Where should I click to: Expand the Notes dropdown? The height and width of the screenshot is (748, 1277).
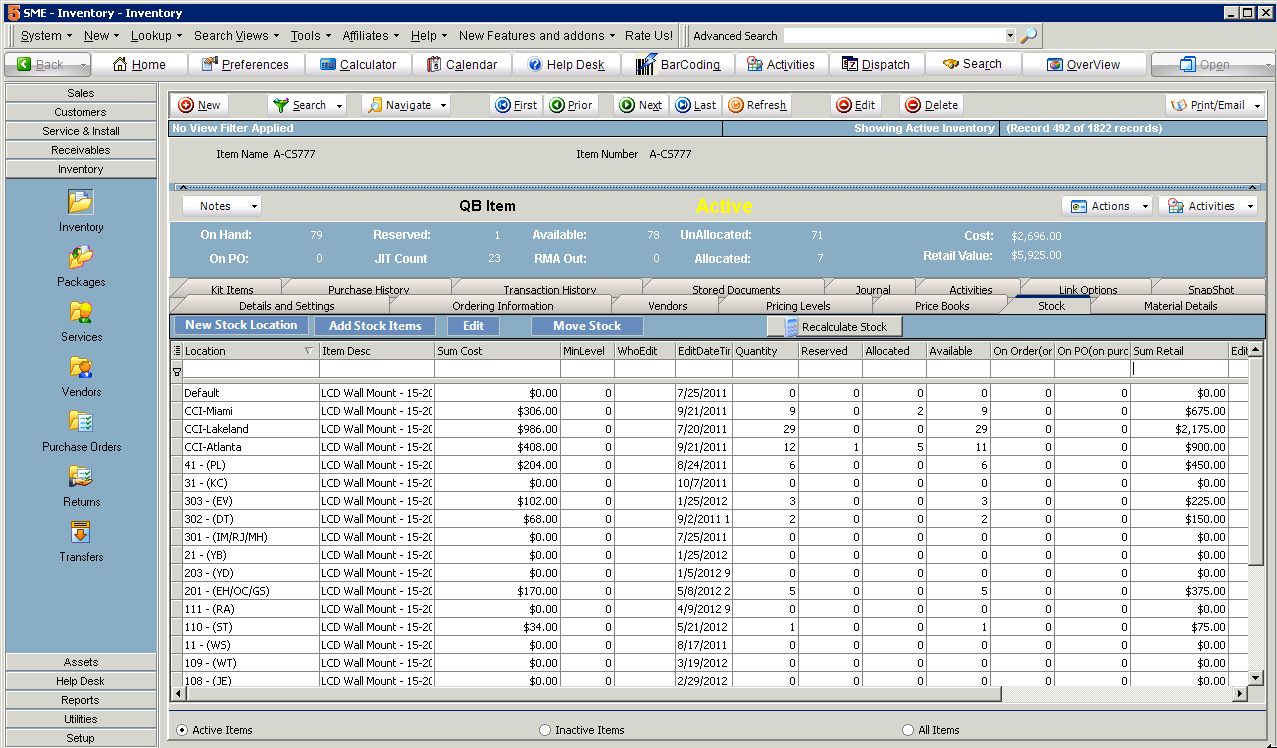[x=222, y=206]
